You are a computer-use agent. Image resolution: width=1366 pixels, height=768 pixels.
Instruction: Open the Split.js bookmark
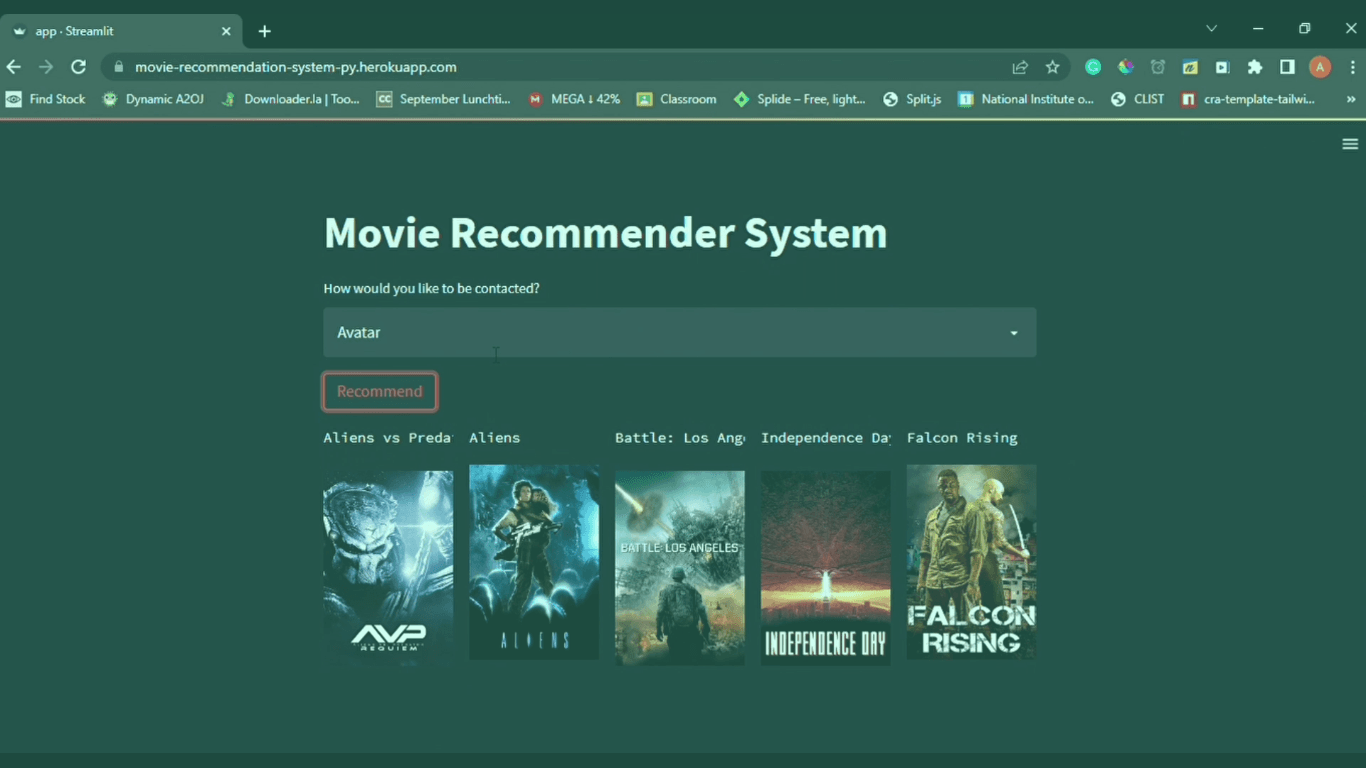pos(912,99)
